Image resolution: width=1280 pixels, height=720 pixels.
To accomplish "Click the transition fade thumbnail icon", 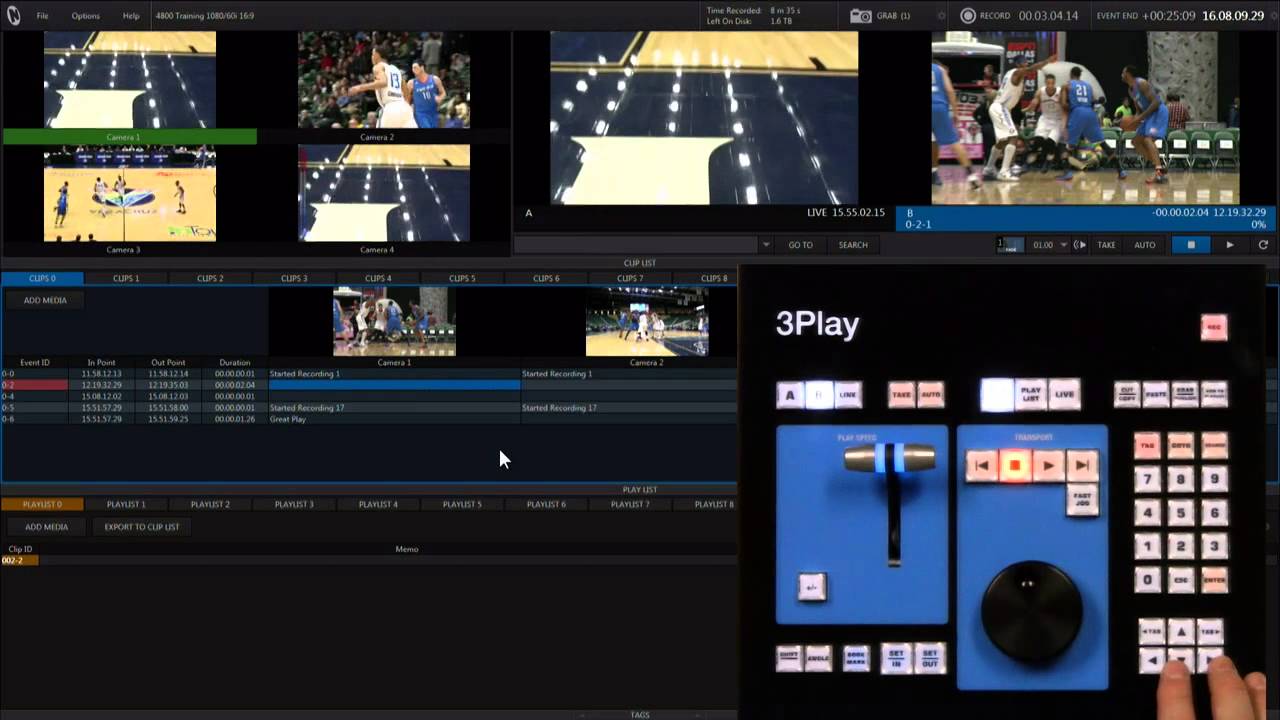I will click(1012, 245).
